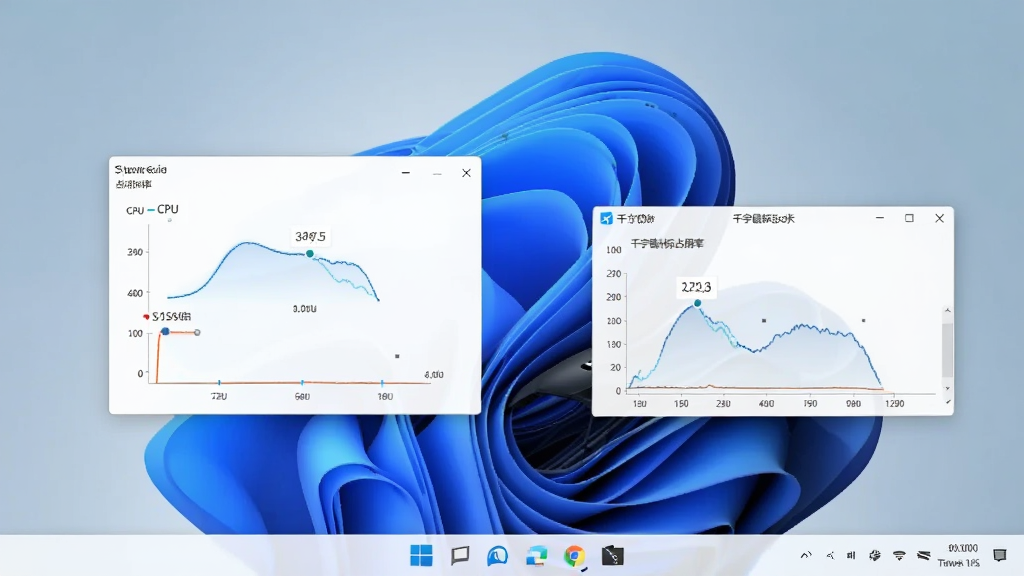Click the 222.3 data point marker in right chart
1024x576 pixels.
697,303
